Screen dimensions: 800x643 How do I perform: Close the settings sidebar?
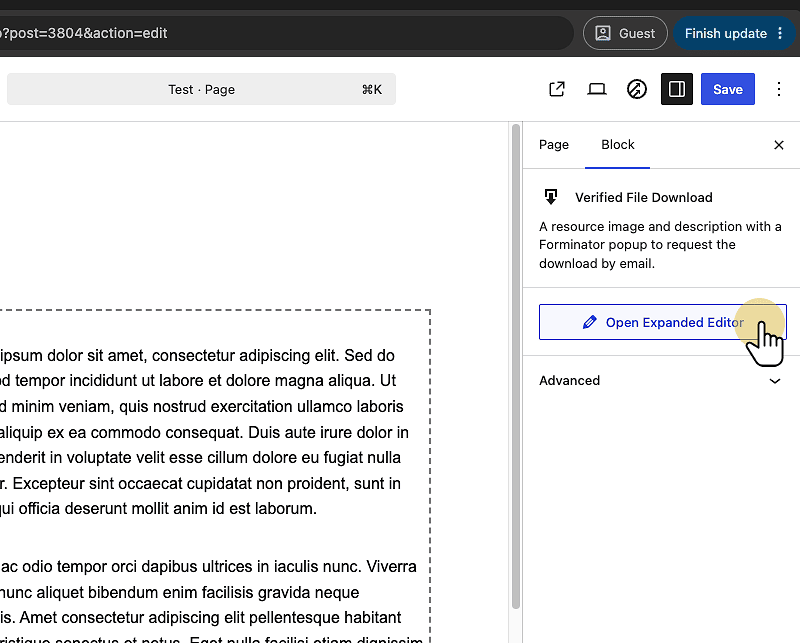tap(779, 145)
